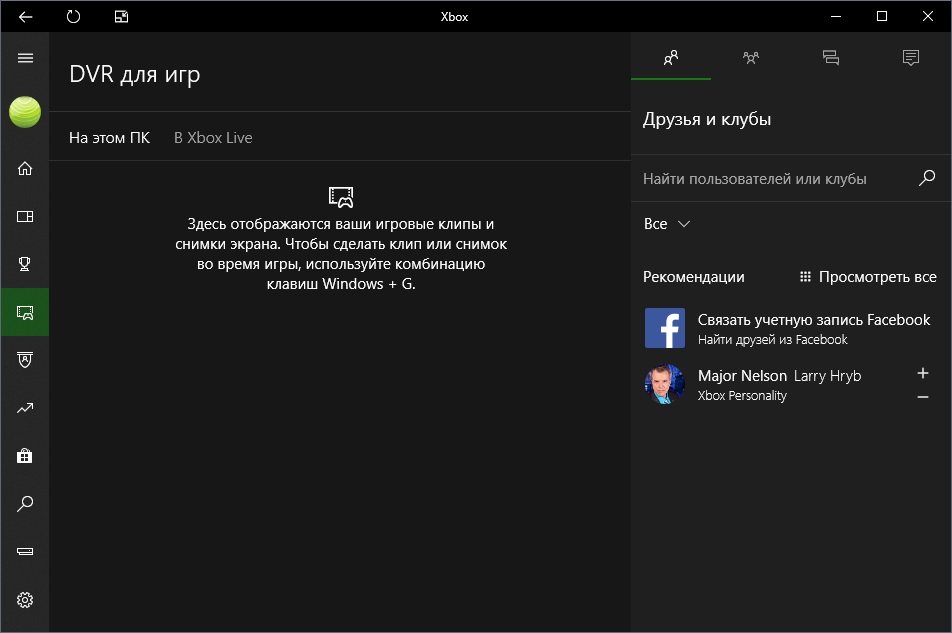Screen dimensions: 952x633
Task: Close the Xbox window
Action: tap(928, 16)
